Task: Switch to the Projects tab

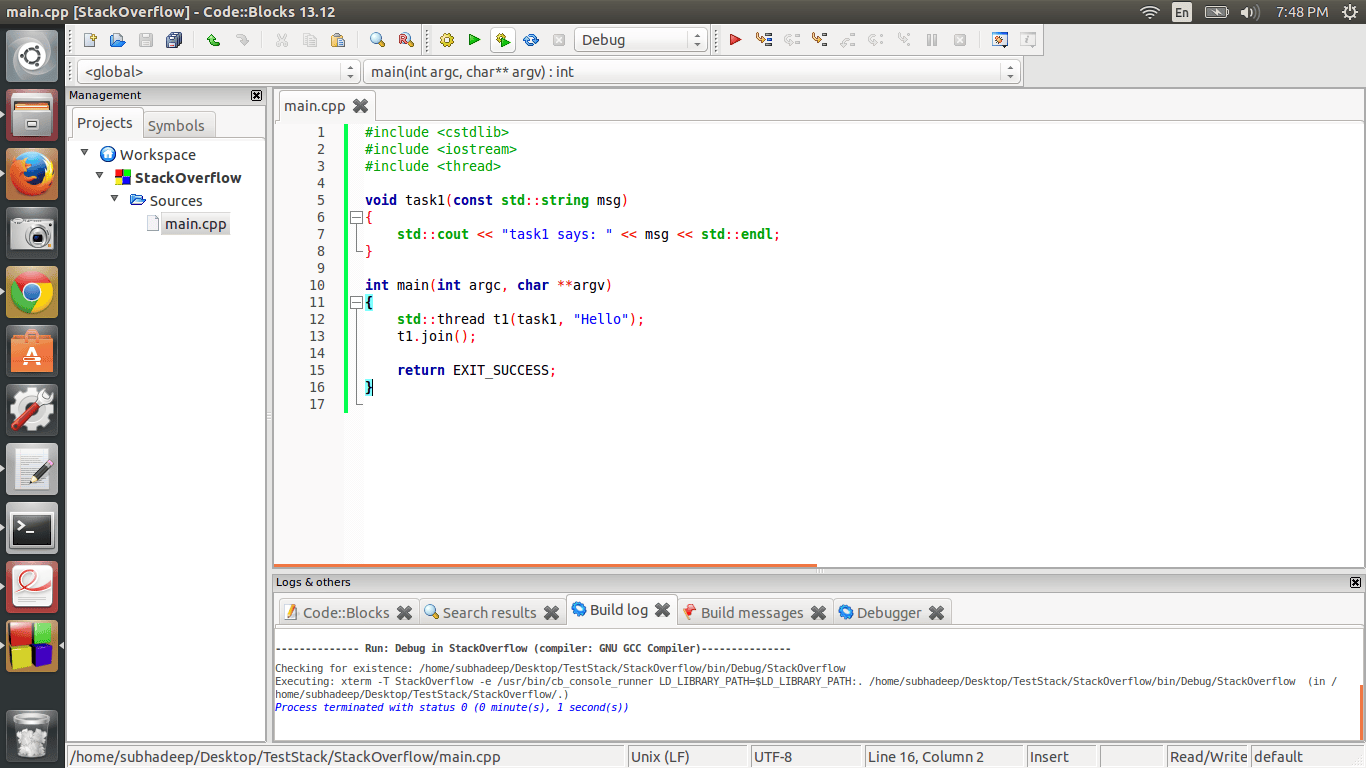Action: 105,123
